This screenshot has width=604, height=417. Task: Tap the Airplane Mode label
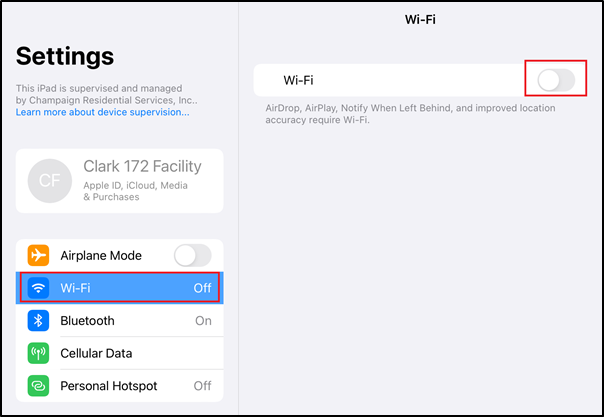(101, 255)
